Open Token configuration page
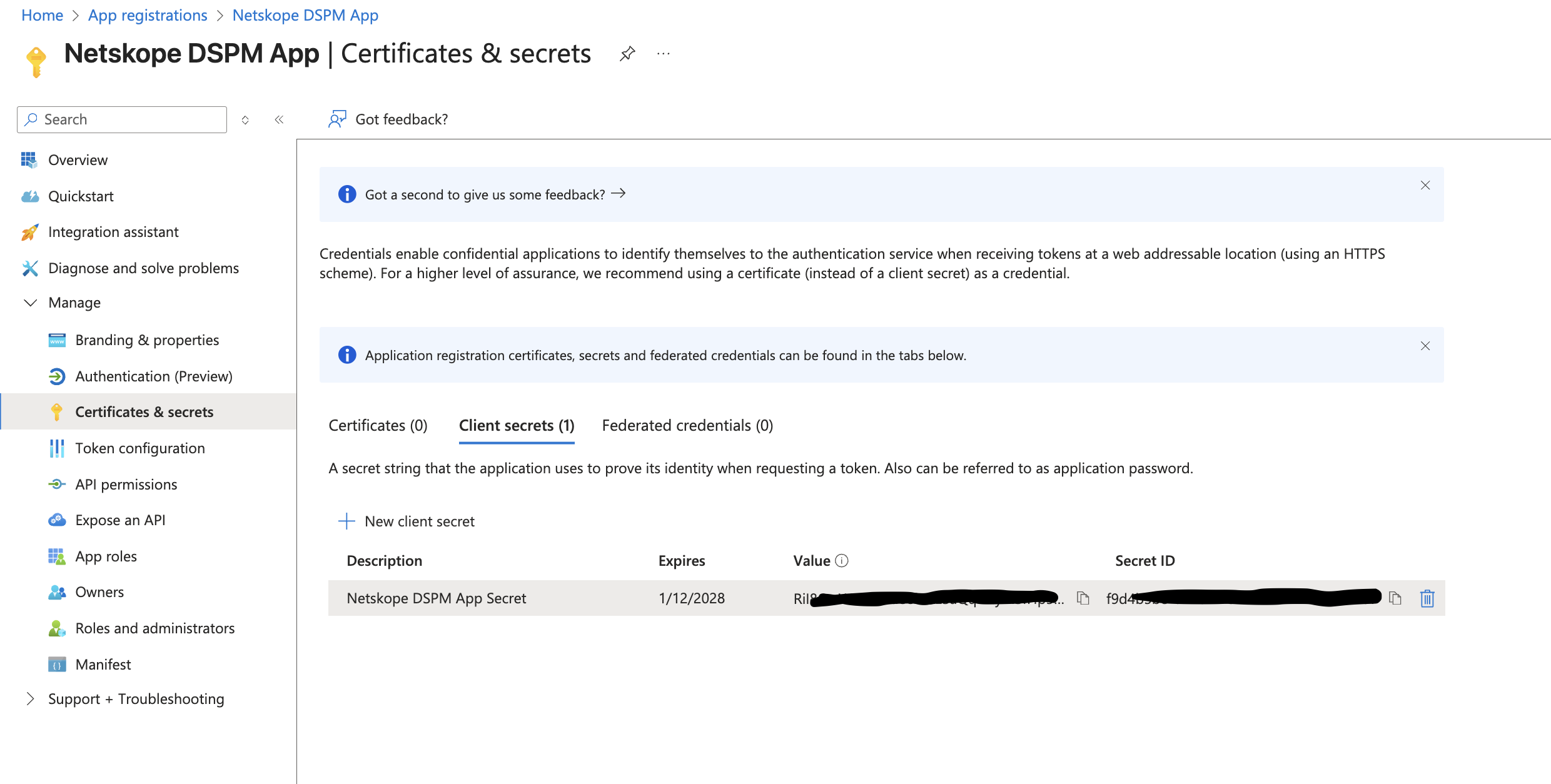Viewport: 1551px width, 784px height. (139, 448)
